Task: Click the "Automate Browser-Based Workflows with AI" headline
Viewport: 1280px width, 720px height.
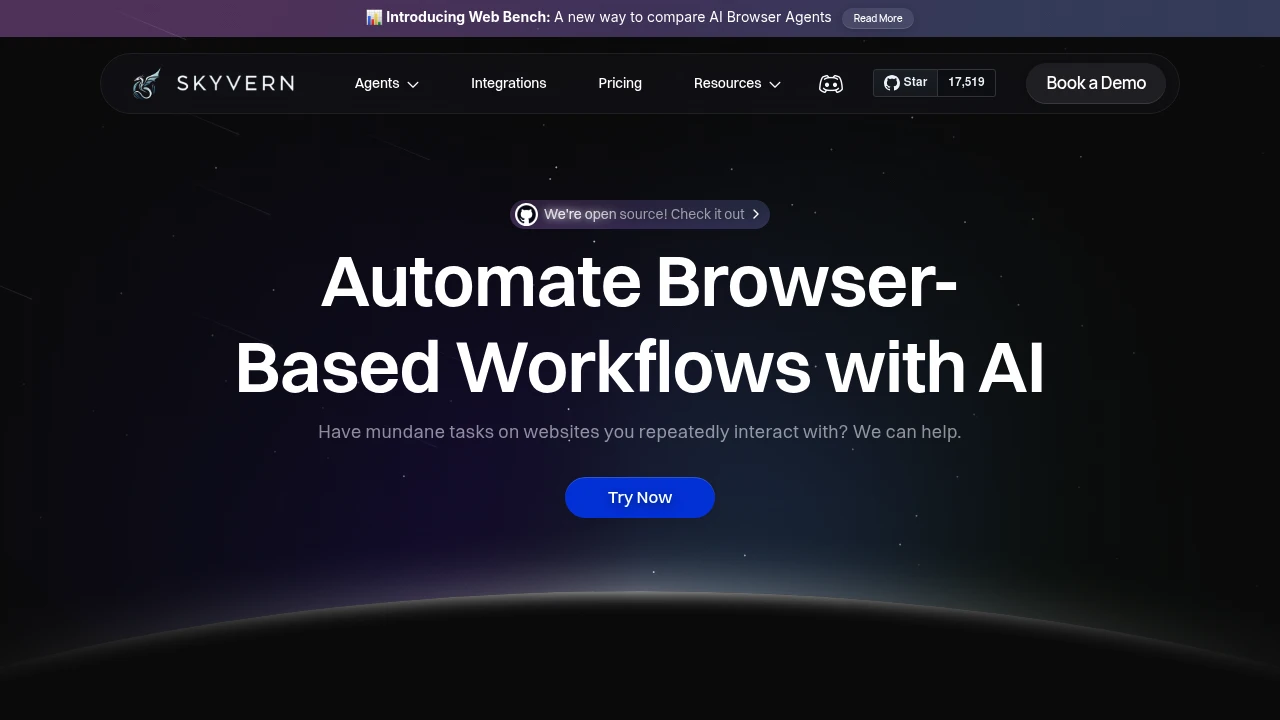Action: pos(640,324)
